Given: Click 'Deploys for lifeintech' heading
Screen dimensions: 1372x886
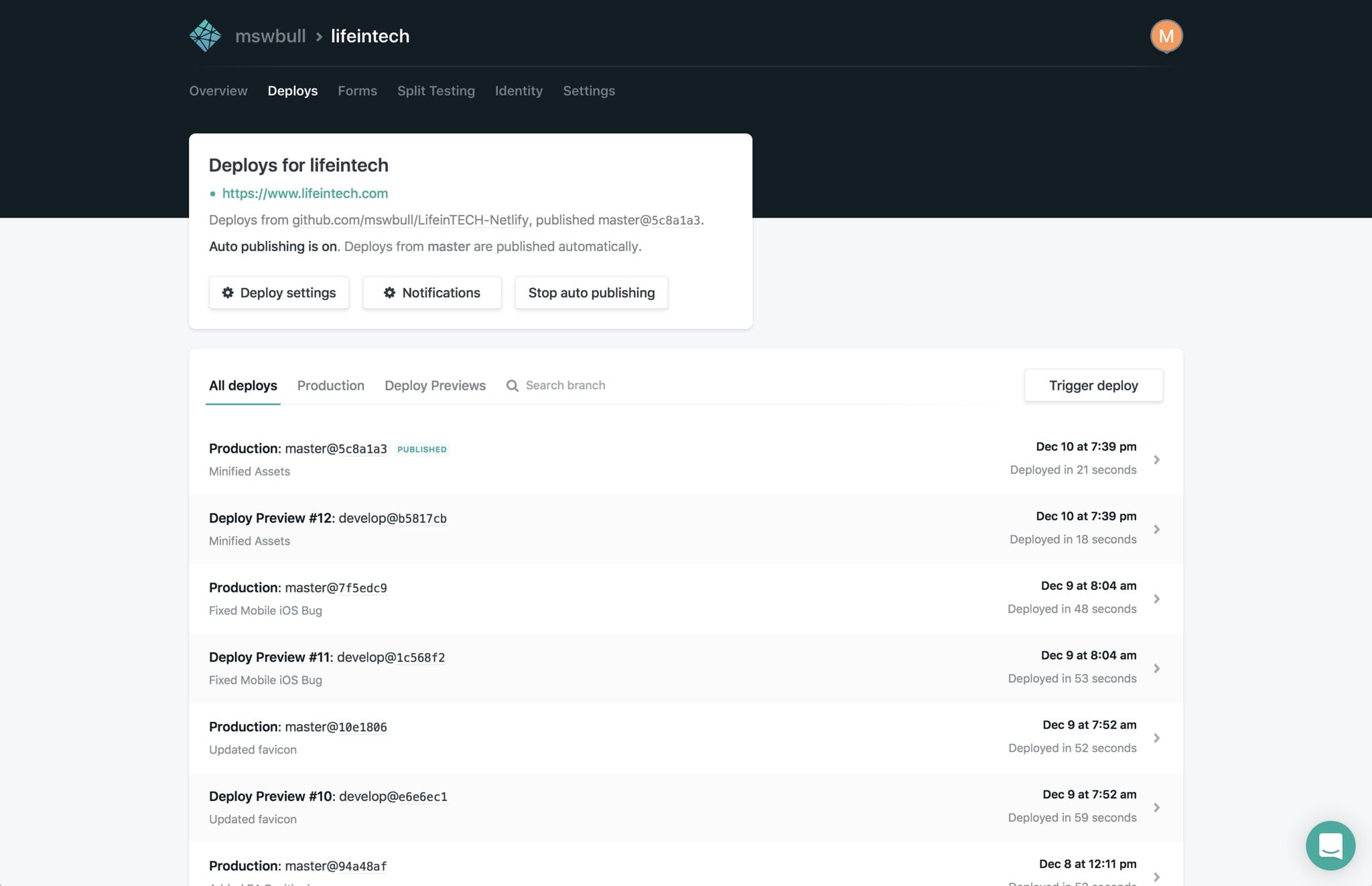Looking at the screenshot, I should (299, 165).
